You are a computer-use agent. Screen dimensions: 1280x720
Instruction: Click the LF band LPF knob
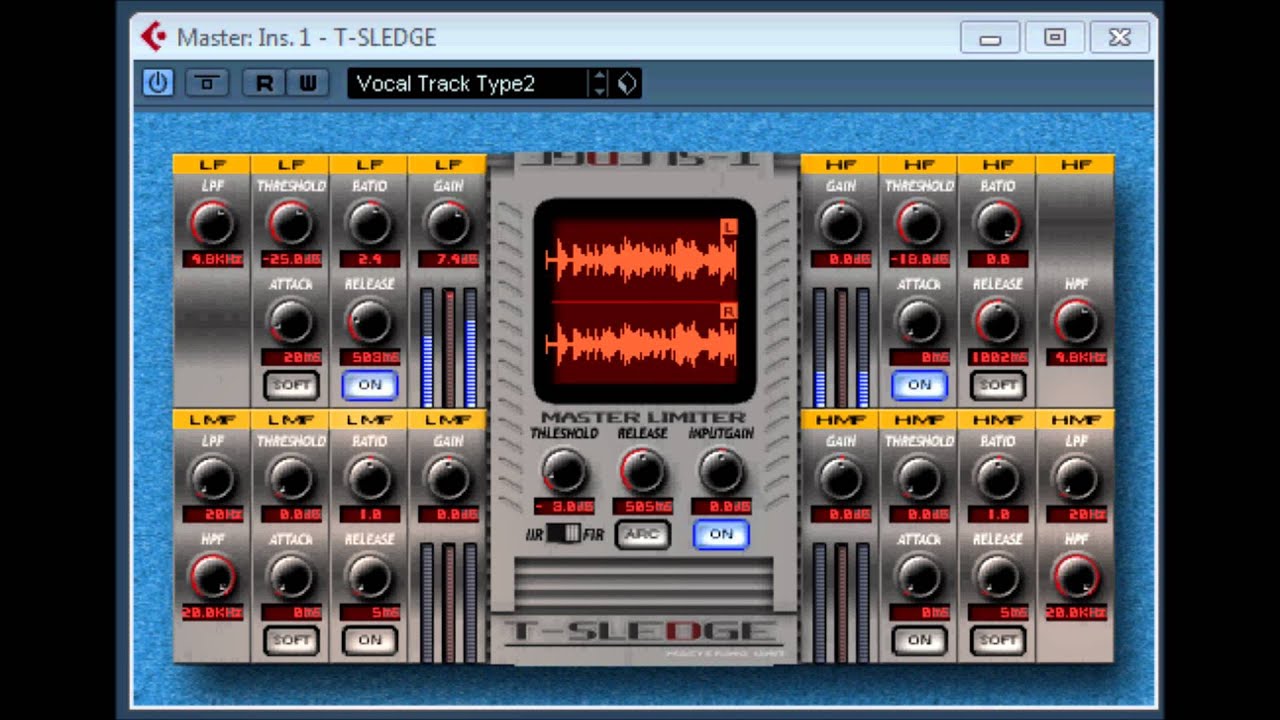coord(212,223)
